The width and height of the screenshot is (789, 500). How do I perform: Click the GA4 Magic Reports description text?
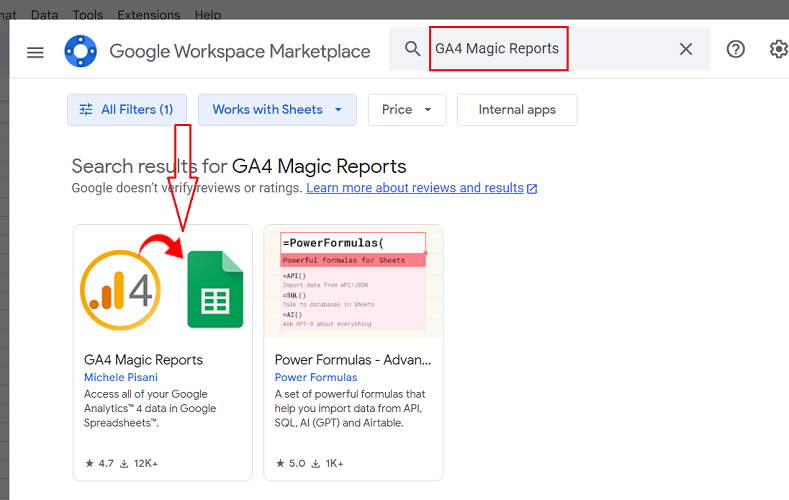[150, 408]
